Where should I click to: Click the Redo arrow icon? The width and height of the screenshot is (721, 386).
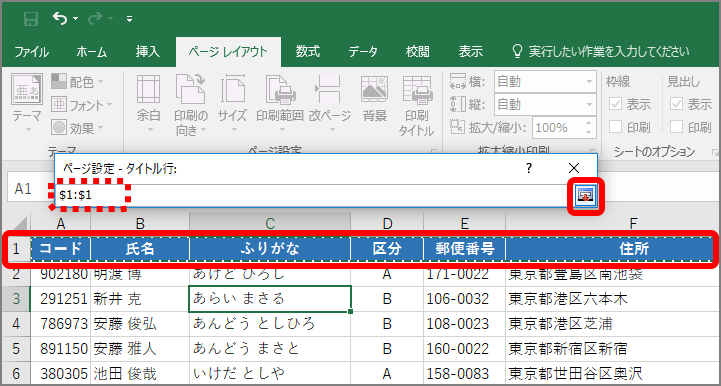(x=95, y=18)
